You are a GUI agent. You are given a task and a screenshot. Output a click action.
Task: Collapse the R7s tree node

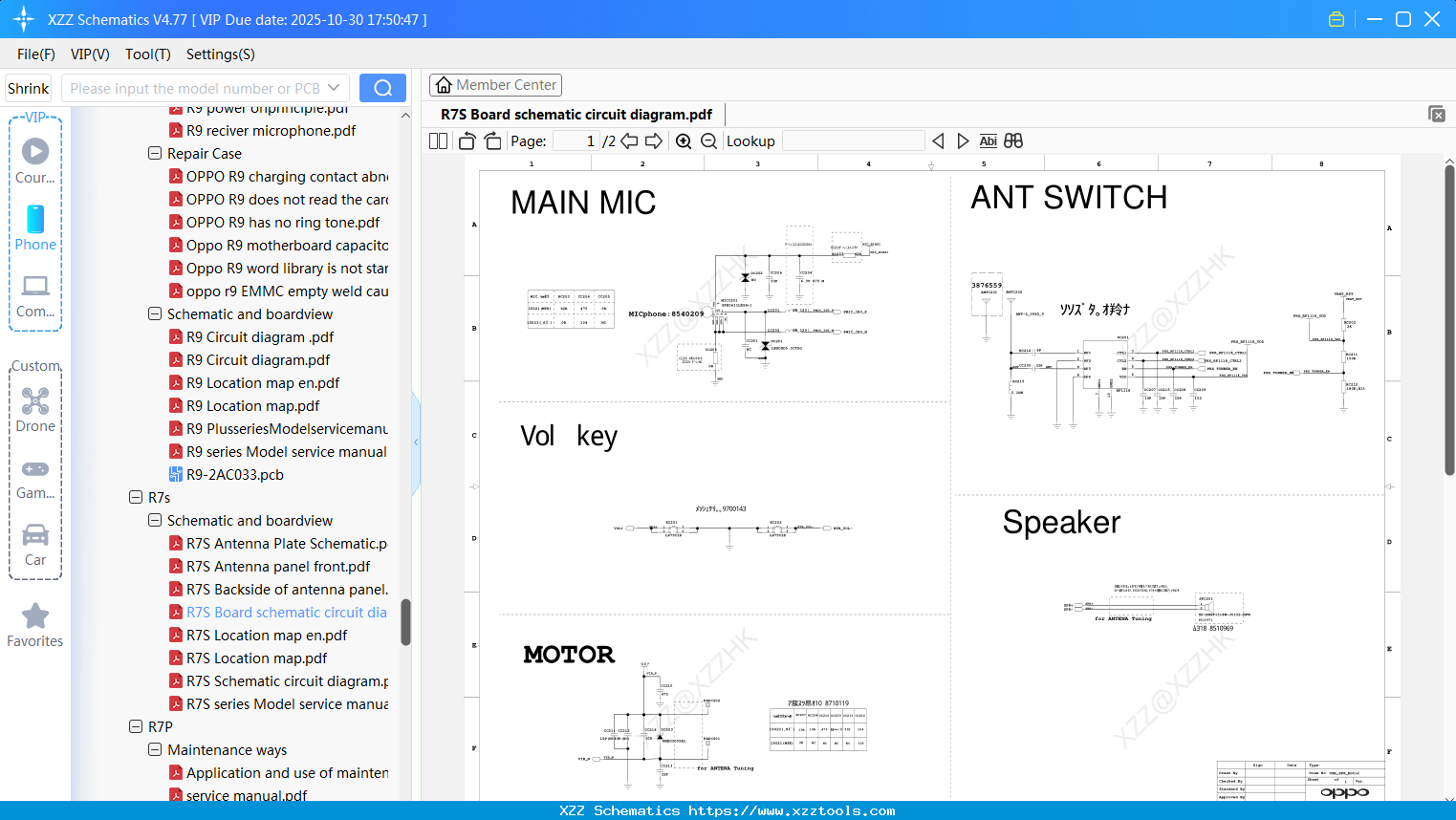tap(135, 497)
